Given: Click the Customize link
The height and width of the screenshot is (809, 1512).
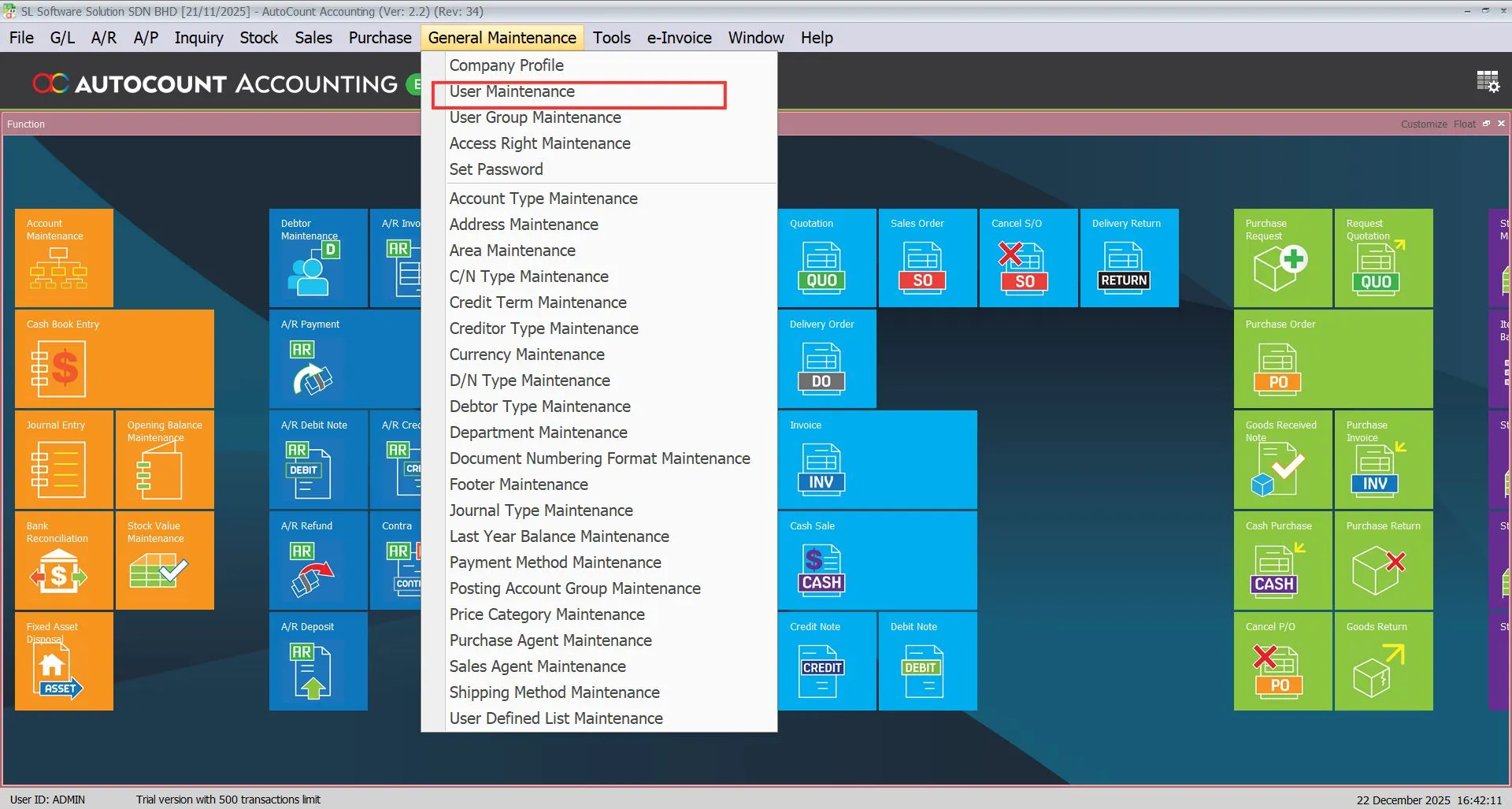Looking at the screenshot, I should 1423,124.
